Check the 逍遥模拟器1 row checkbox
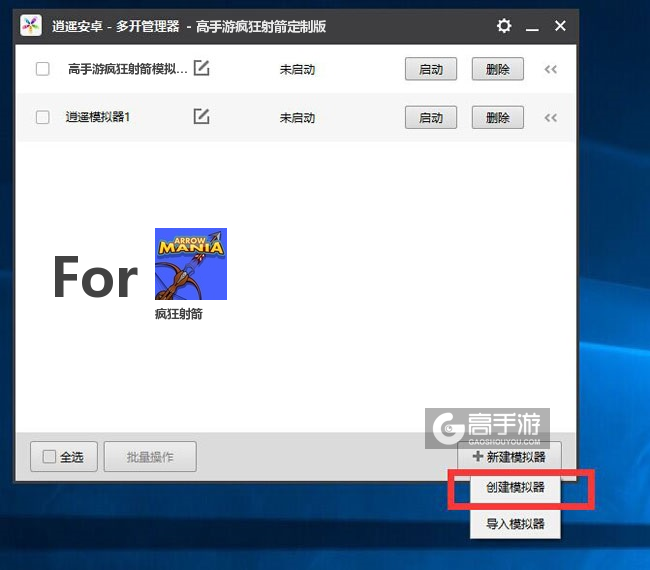650x570 pixels. point(42,117)
